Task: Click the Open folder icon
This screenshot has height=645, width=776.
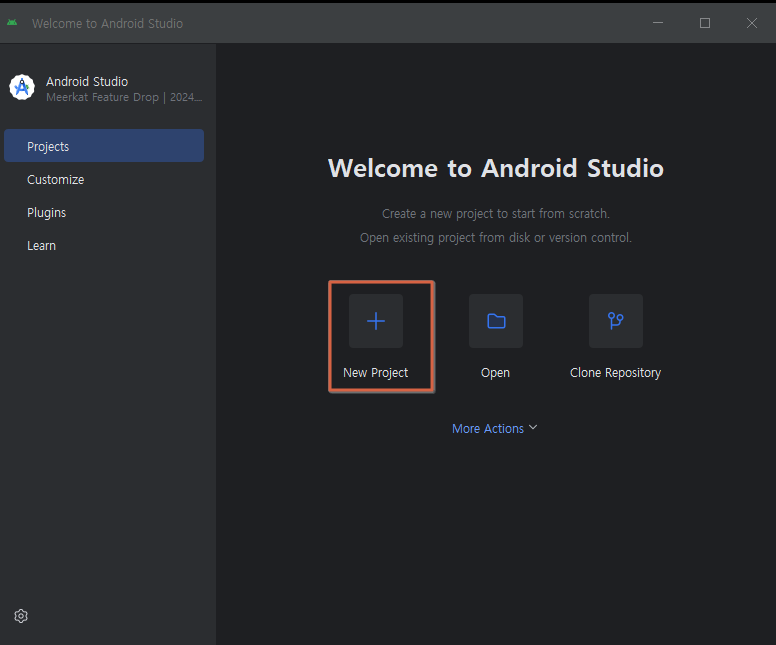Action: point(496,321)
